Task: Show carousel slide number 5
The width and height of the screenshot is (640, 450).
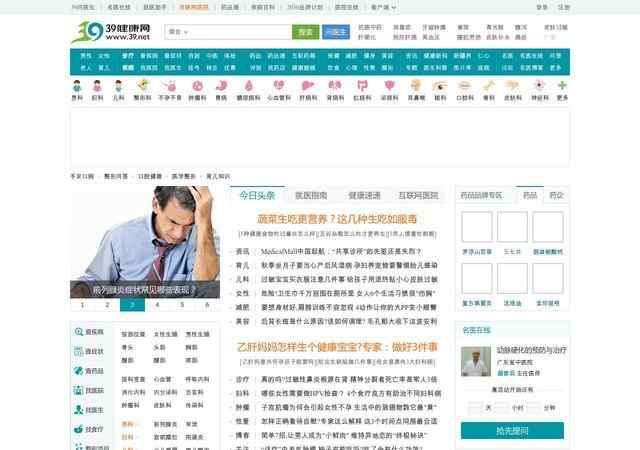Action: (182, 305)
